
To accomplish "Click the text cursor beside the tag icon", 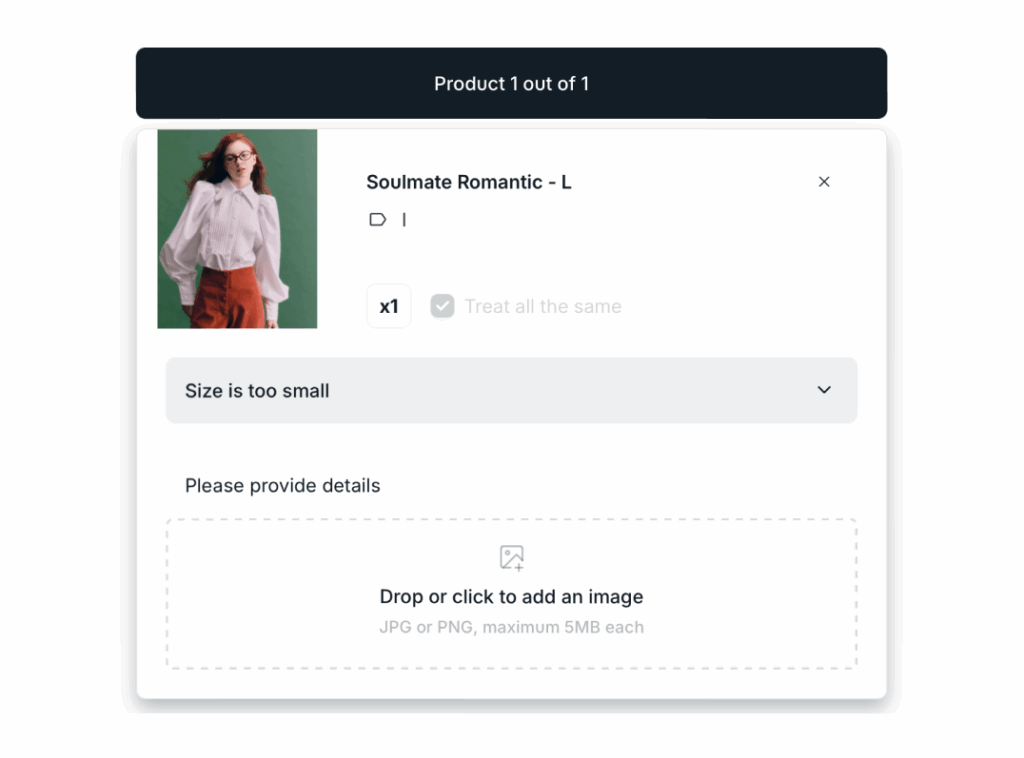I will [x=404, y=219].
